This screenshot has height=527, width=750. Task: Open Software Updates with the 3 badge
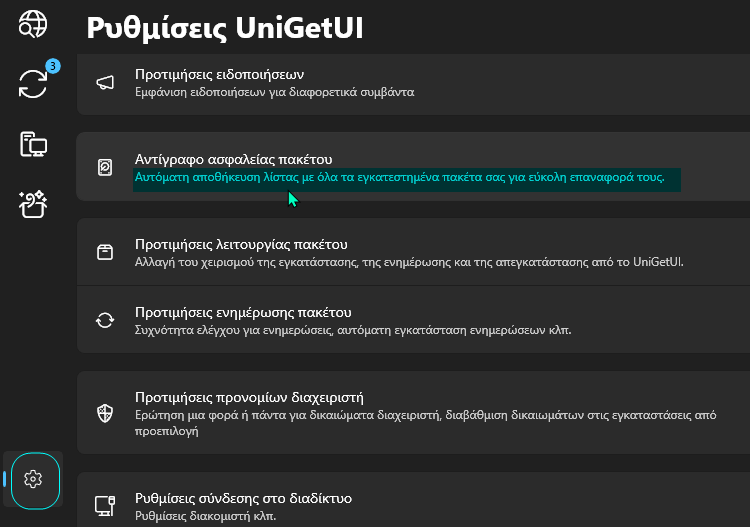[33, 84]
